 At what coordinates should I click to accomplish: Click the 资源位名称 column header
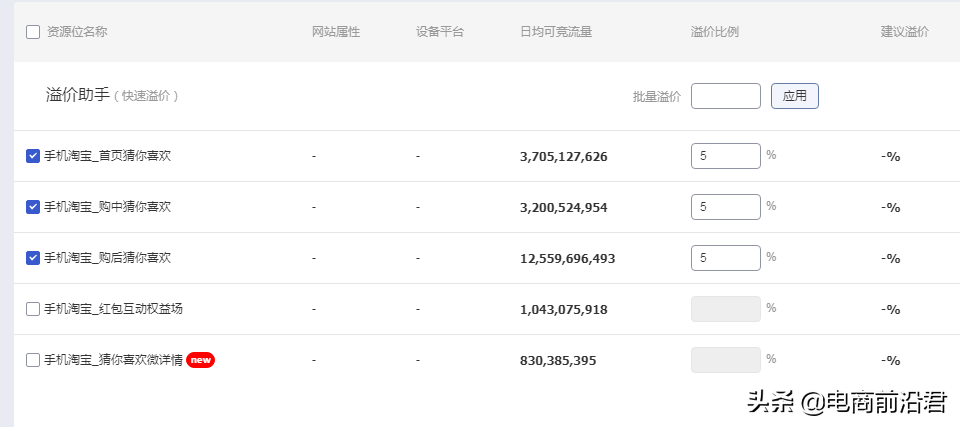(x=77, y=32)
